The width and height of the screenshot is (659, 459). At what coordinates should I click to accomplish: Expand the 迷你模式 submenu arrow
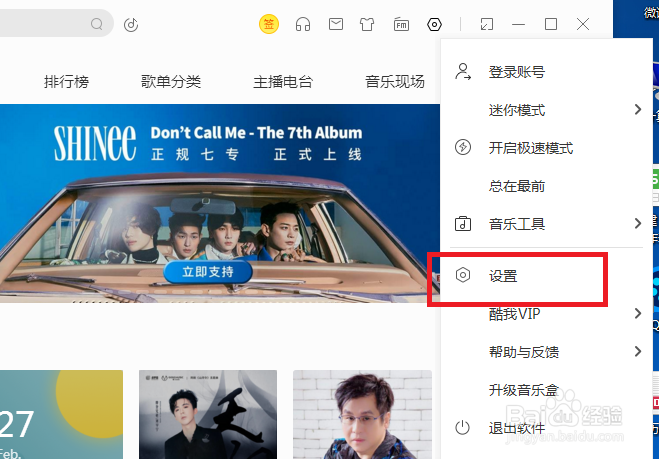pyautogui.click(x=638, y=110)
